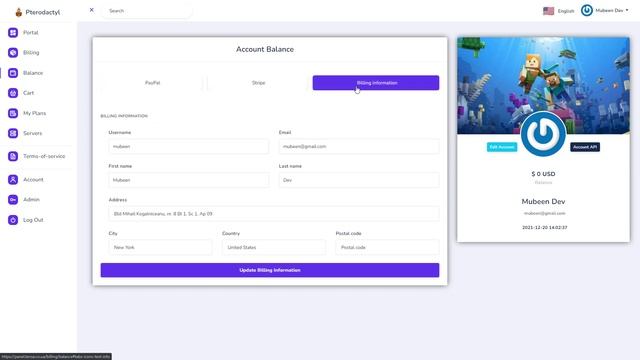Click the Billing menu label
Viewport: 640px width, 360px height.
point(31,53)
